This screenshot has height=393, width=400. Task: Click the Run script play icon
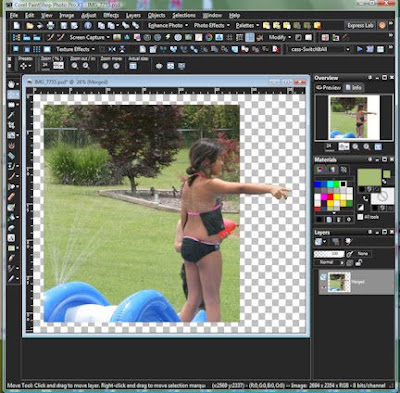click(359, 49)
